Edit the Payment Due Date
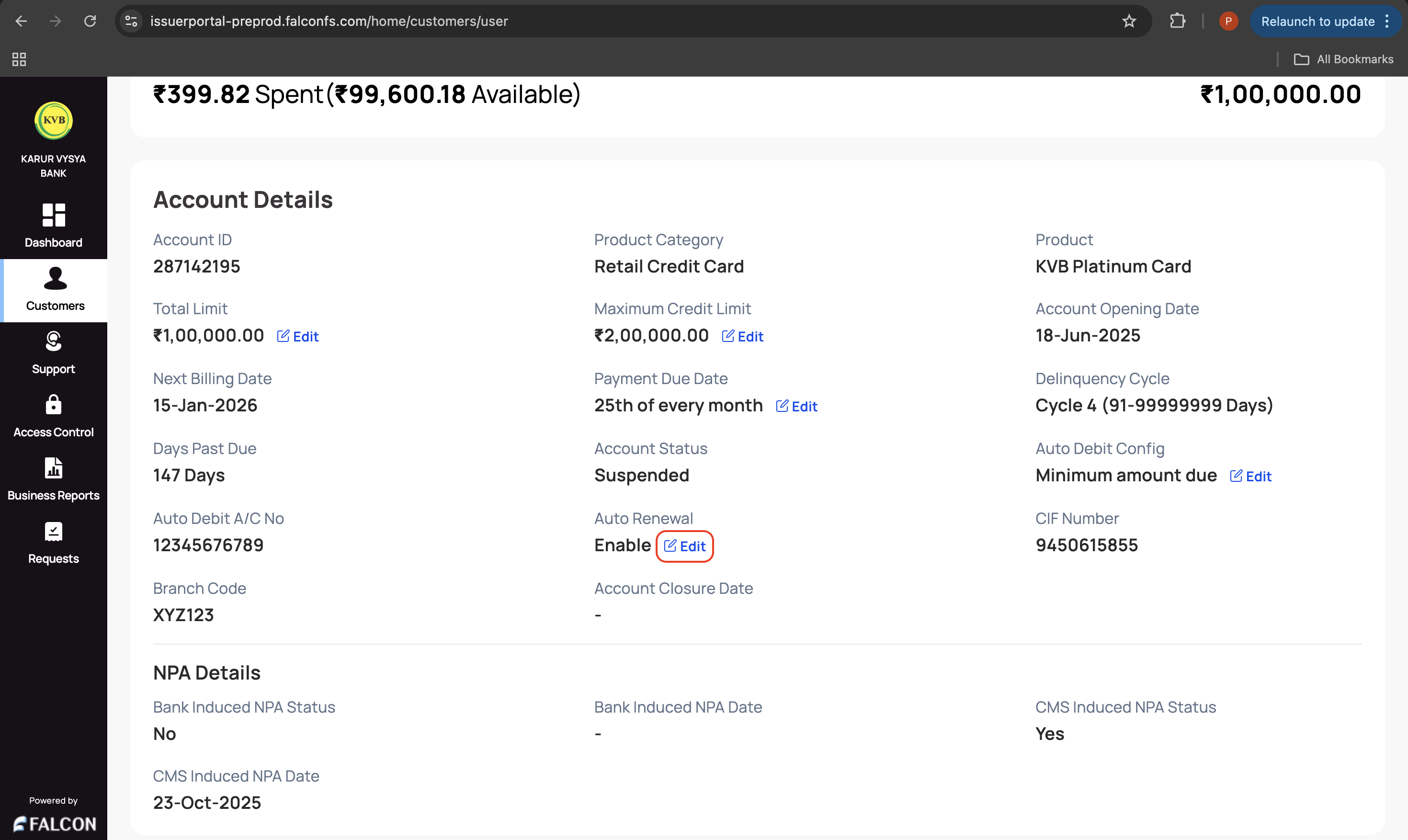 pyautogui.click(x=796, y=407)
